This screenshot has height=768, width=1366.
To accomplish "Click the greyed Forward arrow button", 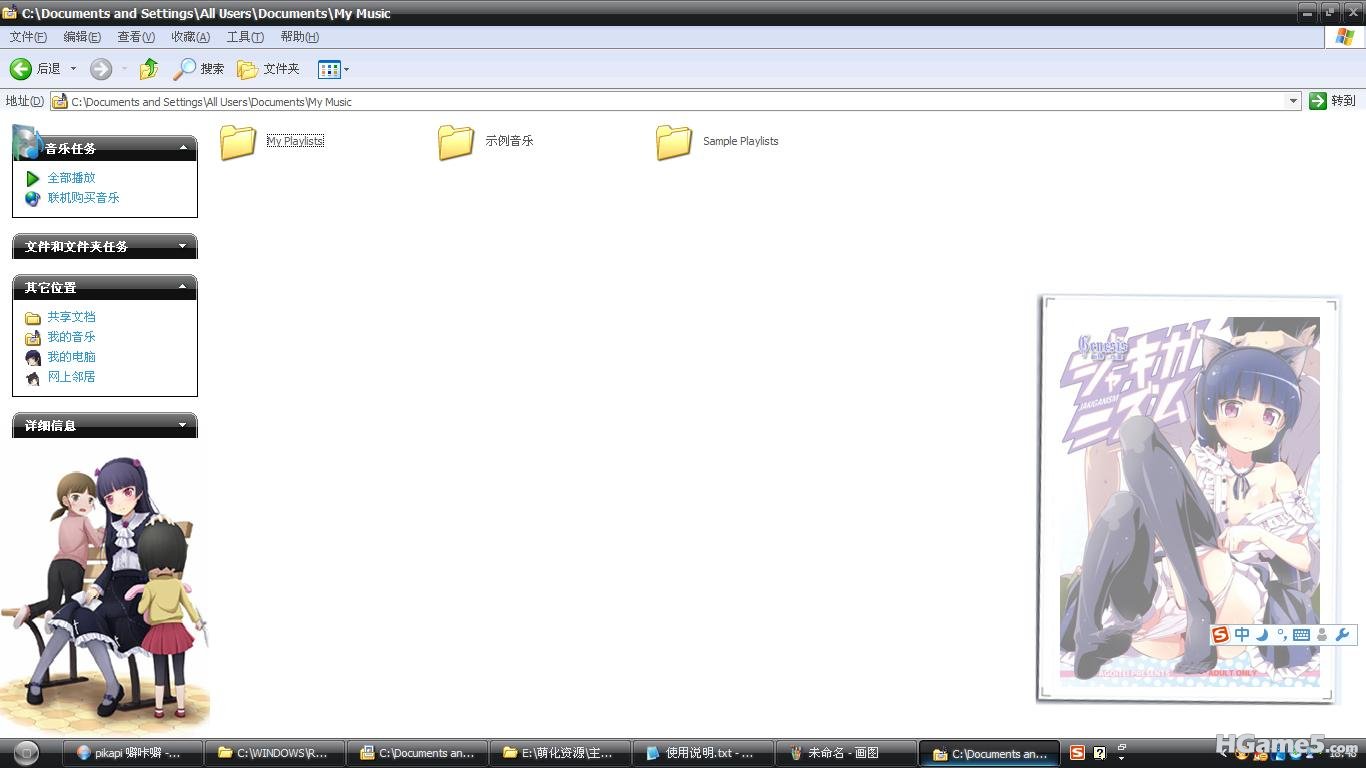I will pyautogui.click(x=101, y=69).
